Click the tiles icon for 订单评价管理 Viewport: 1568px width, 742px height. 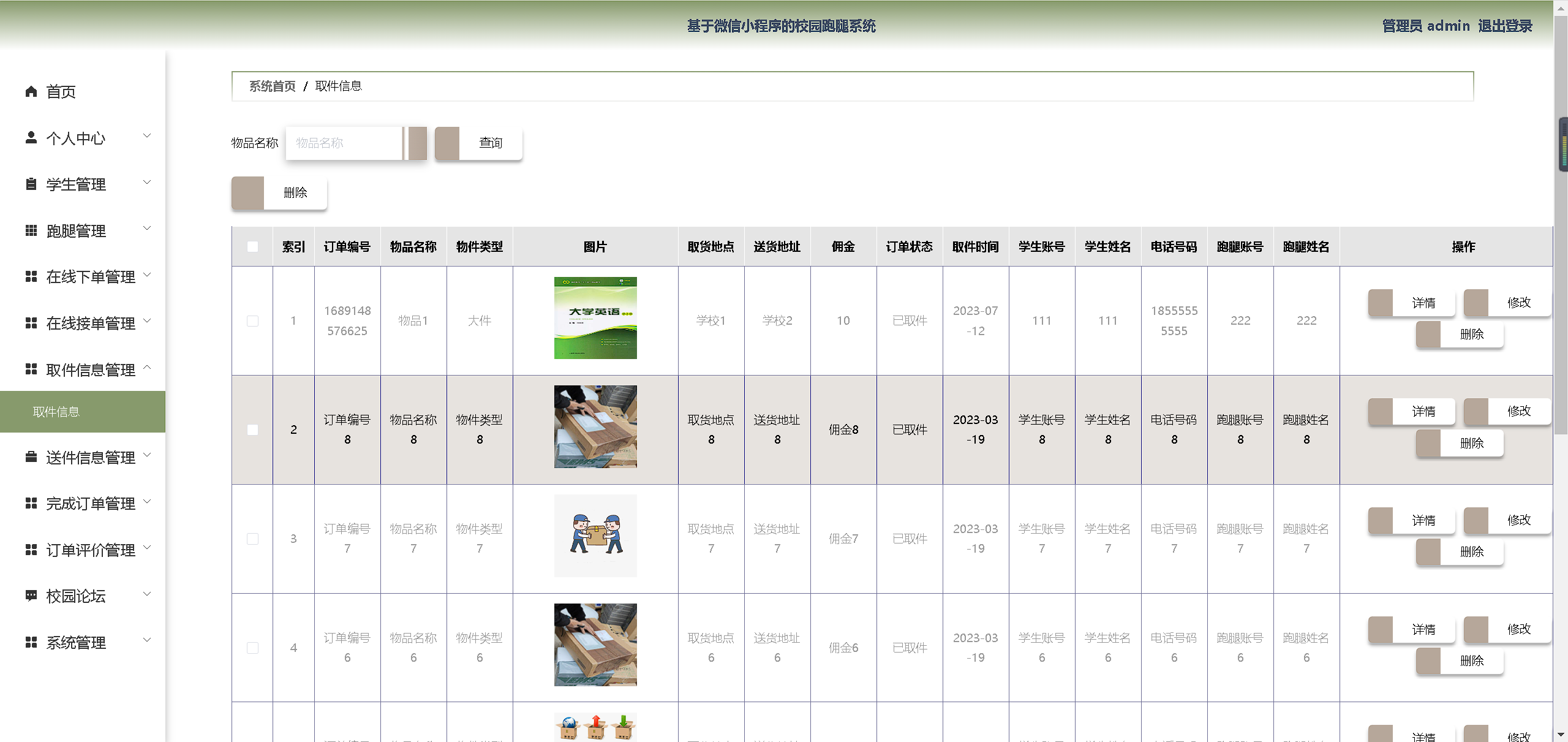(x=31, y=550)
